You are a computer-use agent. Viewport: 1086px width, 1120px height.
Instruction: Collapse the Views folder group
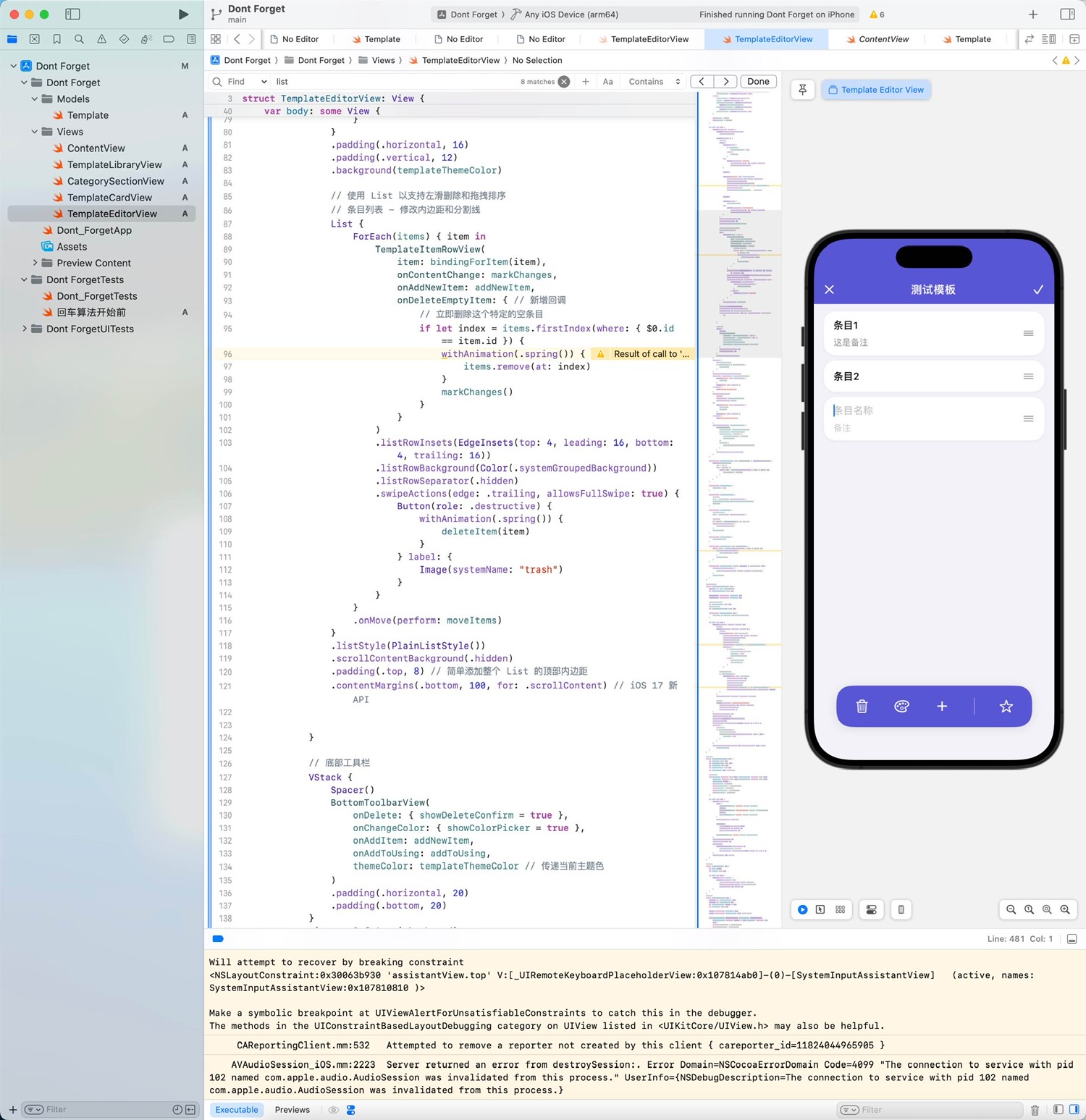[x=35, y=132]
